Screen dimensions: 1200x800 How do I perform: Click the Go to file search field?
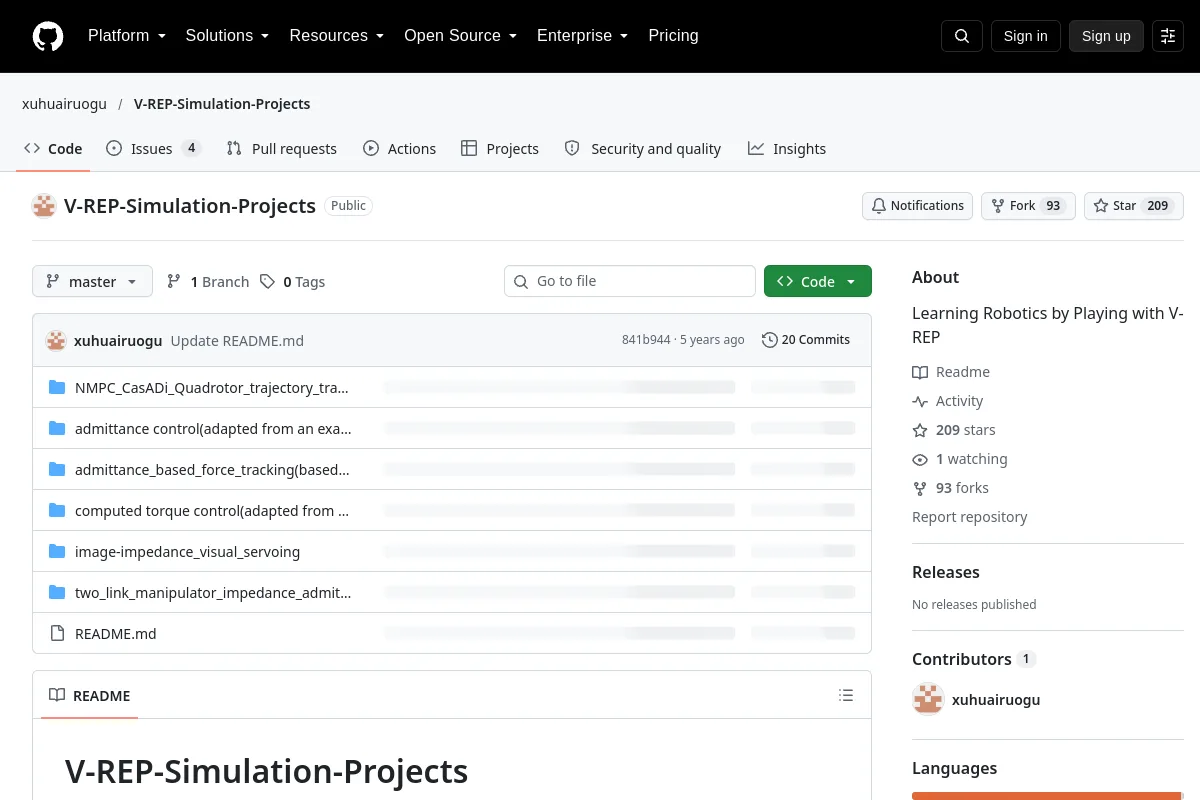pyautogui.click(x=630, y=282)
